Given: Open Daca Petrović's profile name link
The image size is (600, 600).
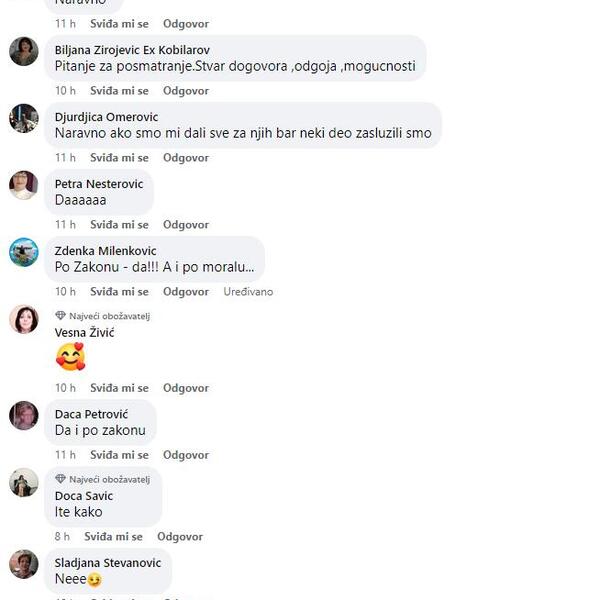Looking at the screenshot, I should 91,414.
